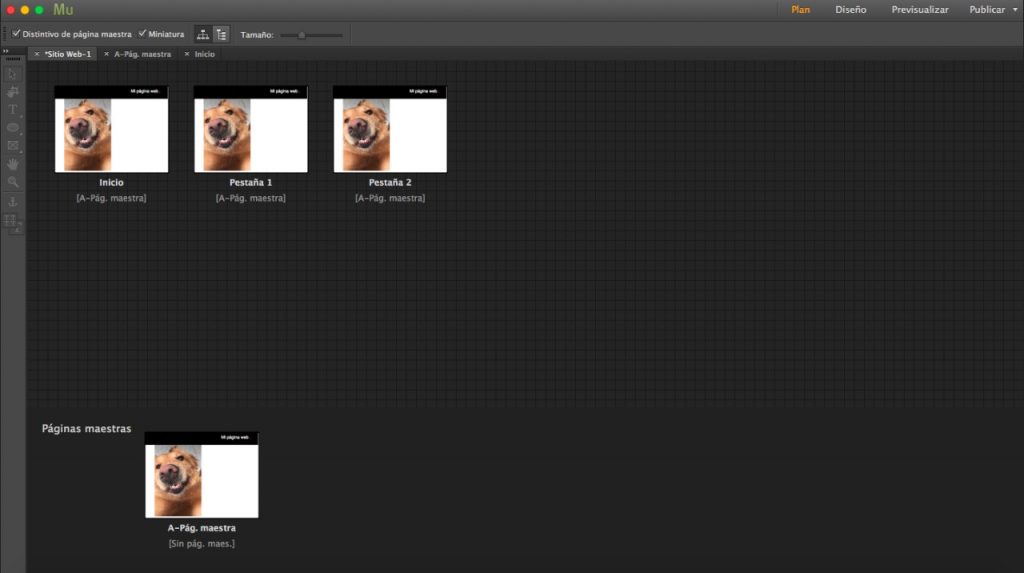Open Plan mode
This screenshot has height=573, width=1024.
[x=801, y=10]
